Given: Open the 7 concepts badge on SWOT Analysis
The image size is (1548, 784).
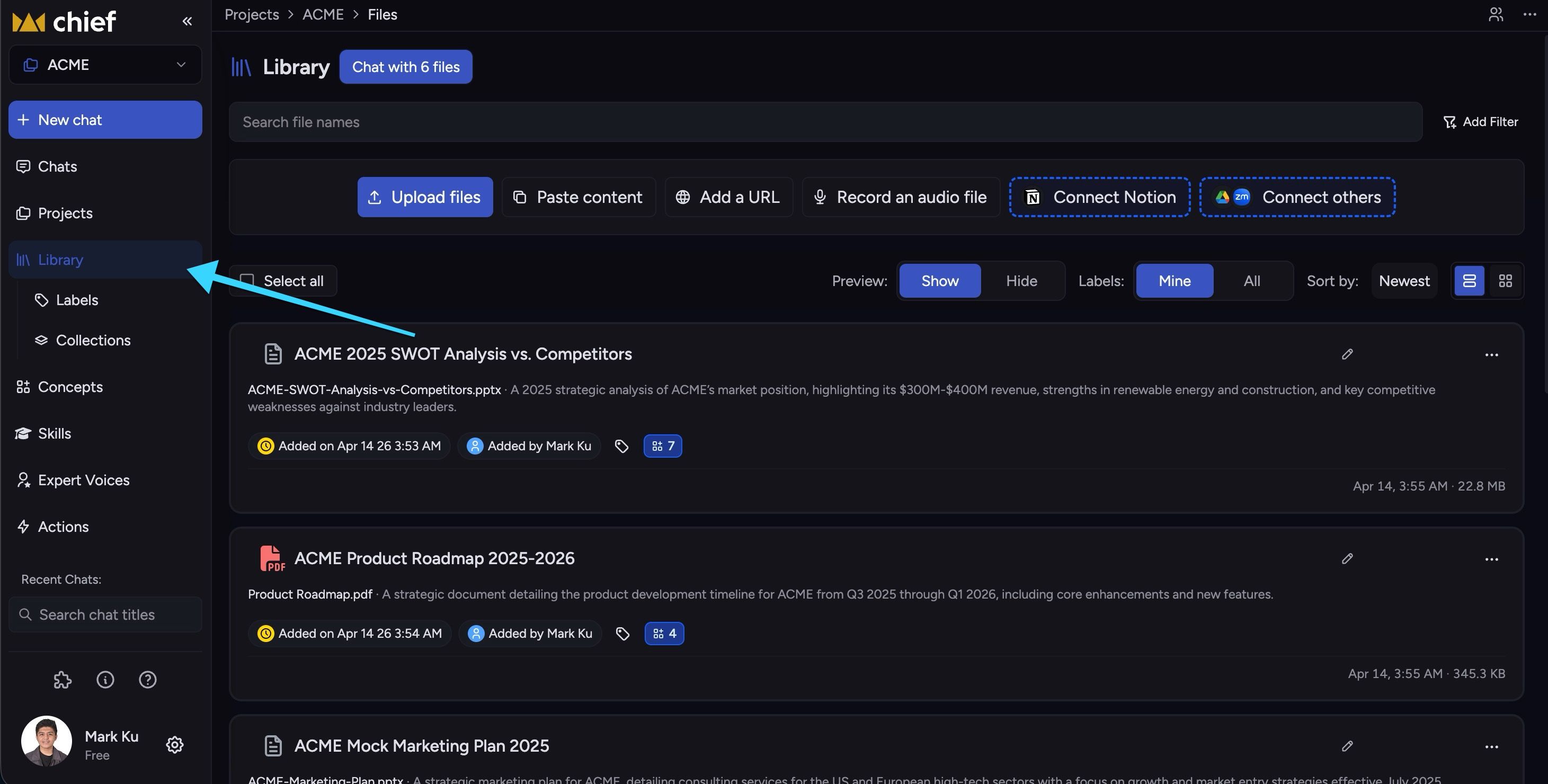Looking at the screenshot, I should 663,446.
